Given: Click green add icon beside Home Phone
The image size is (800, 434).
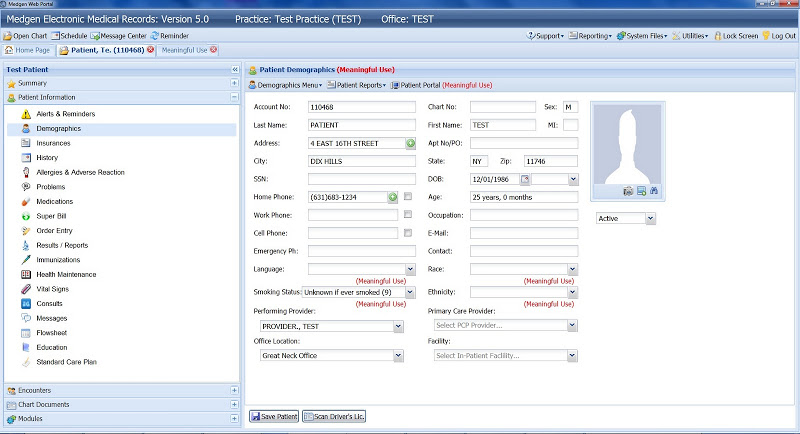Looking at the screenshot, I should click(x=392, y=197).
